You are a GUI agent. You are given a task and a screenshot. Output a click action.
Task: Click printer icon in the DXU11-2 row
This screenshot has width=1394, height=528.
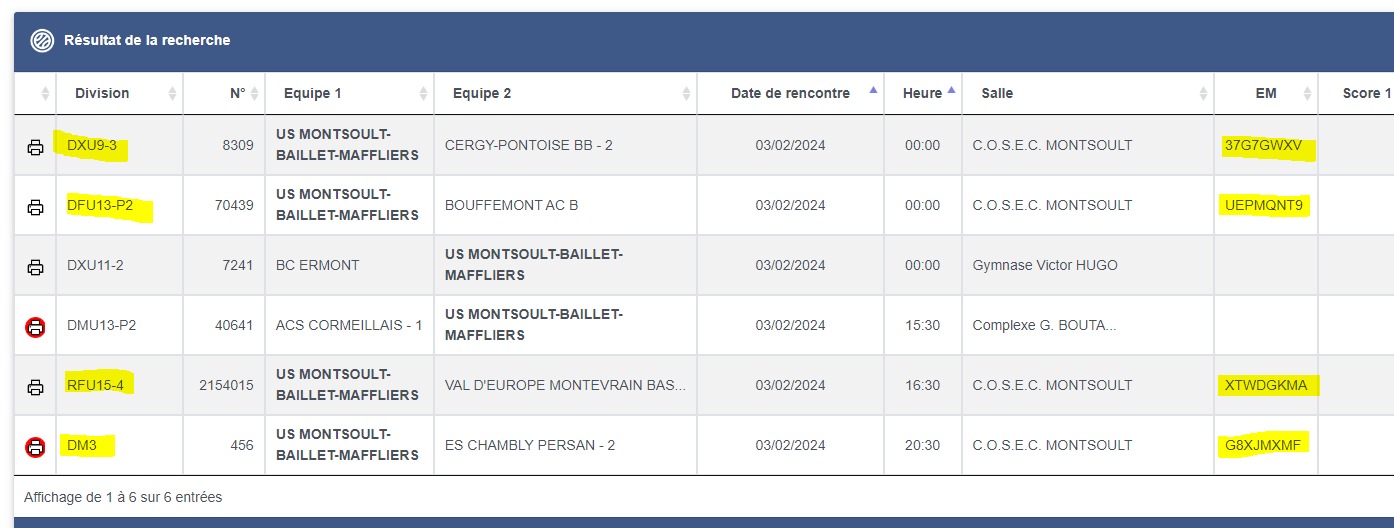coord(35,267)
